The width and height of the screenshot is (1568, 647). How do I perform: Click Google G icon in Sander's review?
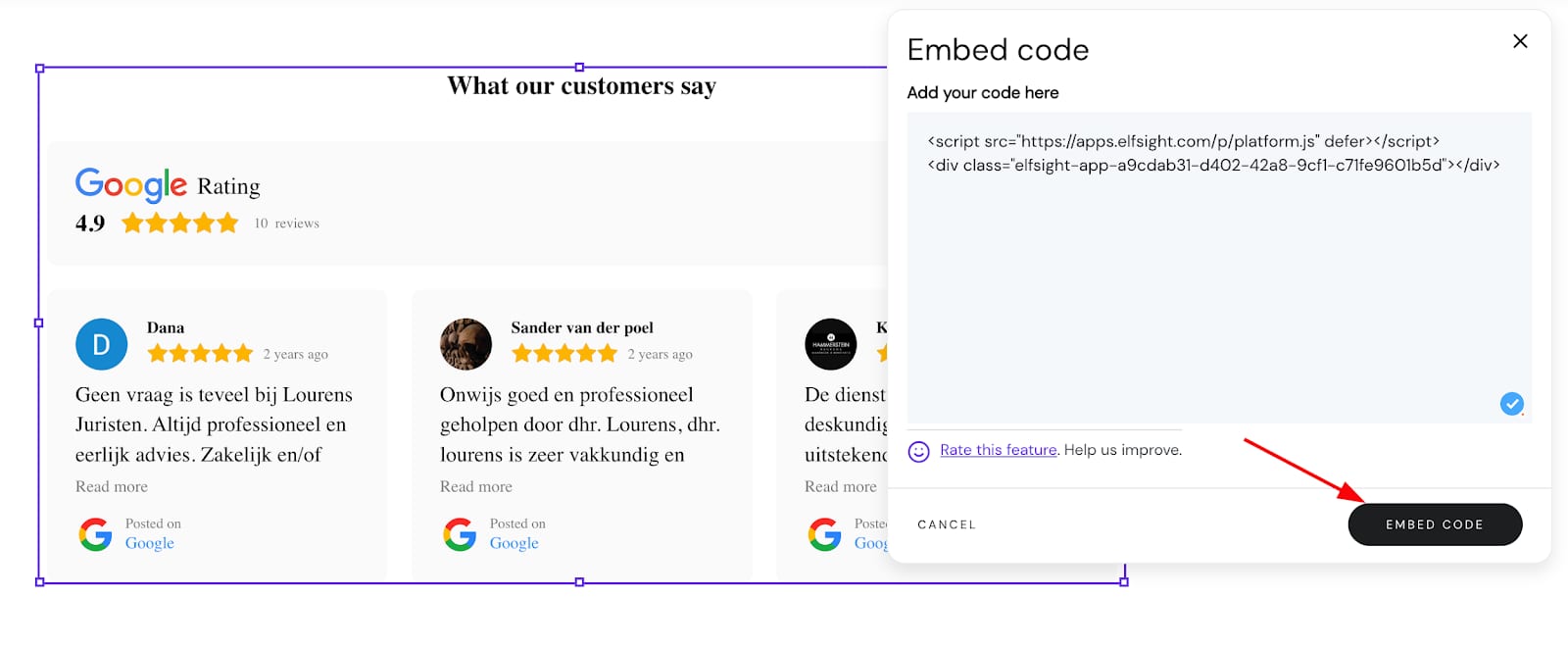click(x=460, y=534)
